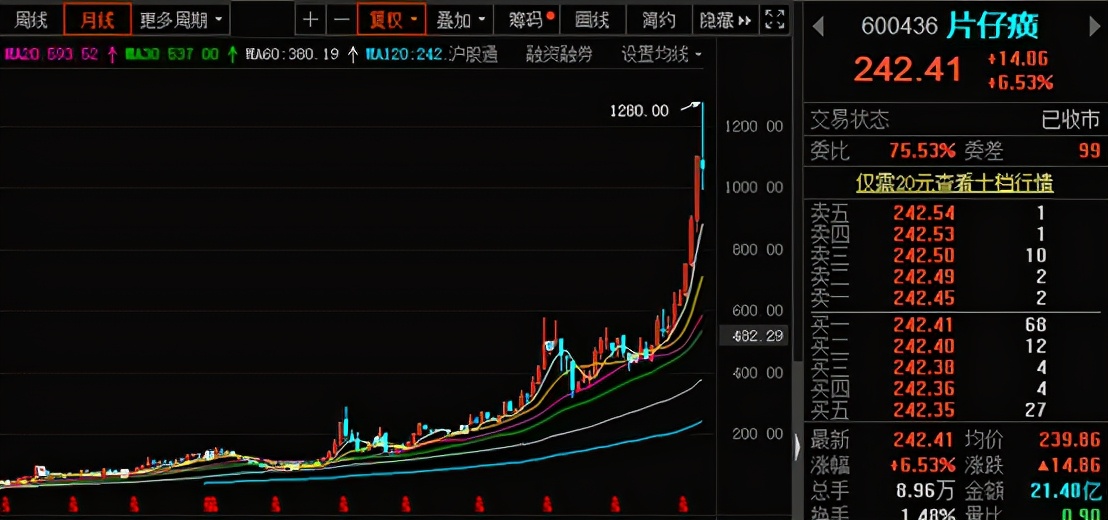Select the 买五 row price 242.35
Screen dimensions: 1108x520
pos(924,410)
